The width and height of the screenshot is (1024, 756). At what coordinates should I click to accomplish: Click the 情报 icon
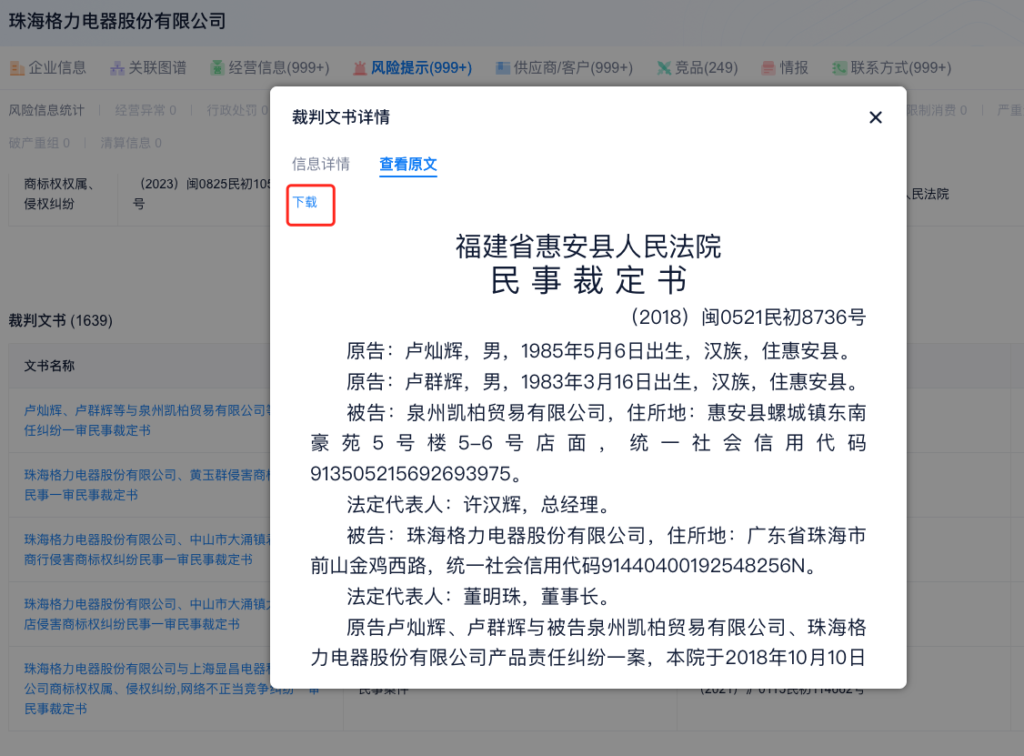(768, 68)
